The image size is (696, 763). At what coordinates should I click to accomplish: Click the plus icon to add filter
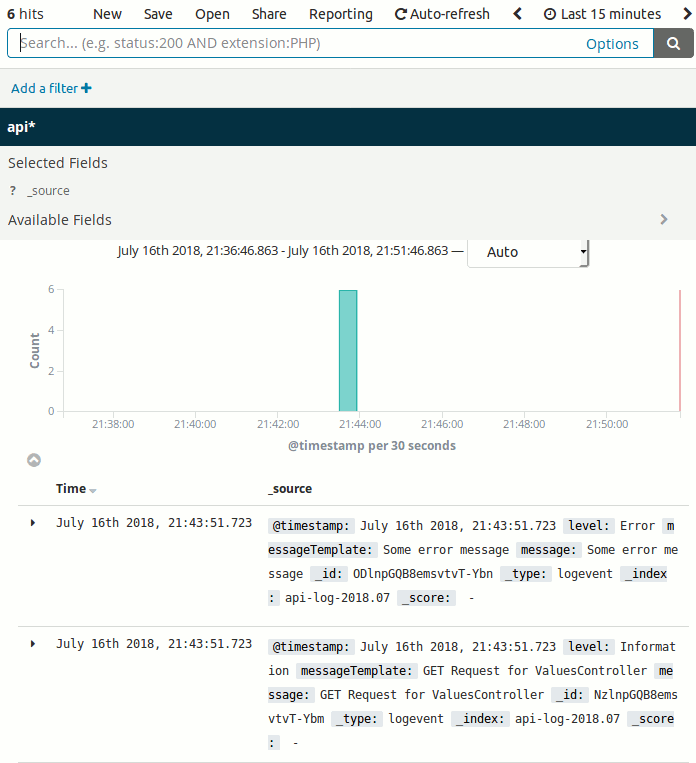[87, 88]
